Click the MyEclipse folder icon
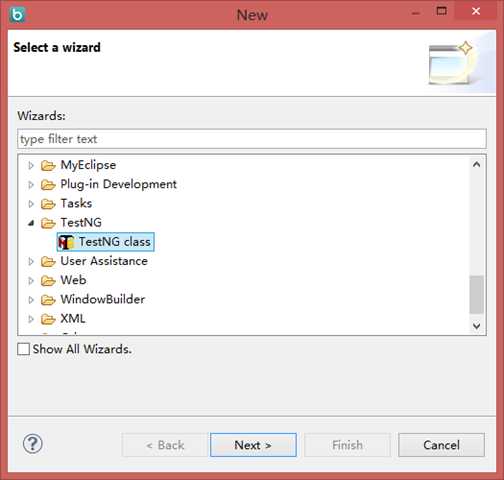 pyautogui.click(x=48, y=165)
